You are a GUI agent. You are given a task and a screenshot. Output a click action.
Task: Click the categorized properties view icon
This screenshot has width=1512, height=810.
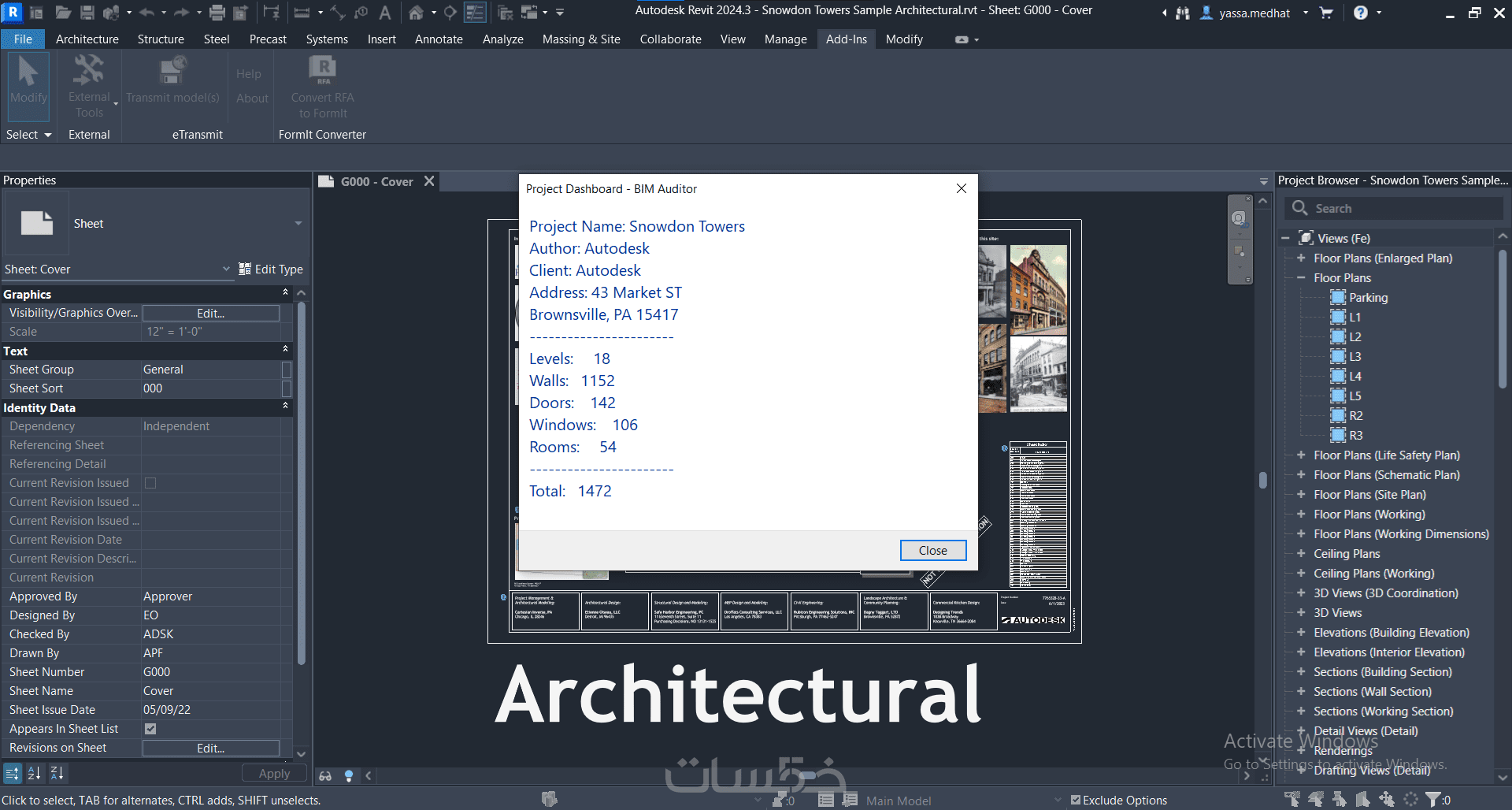click(x=12, y=774)
